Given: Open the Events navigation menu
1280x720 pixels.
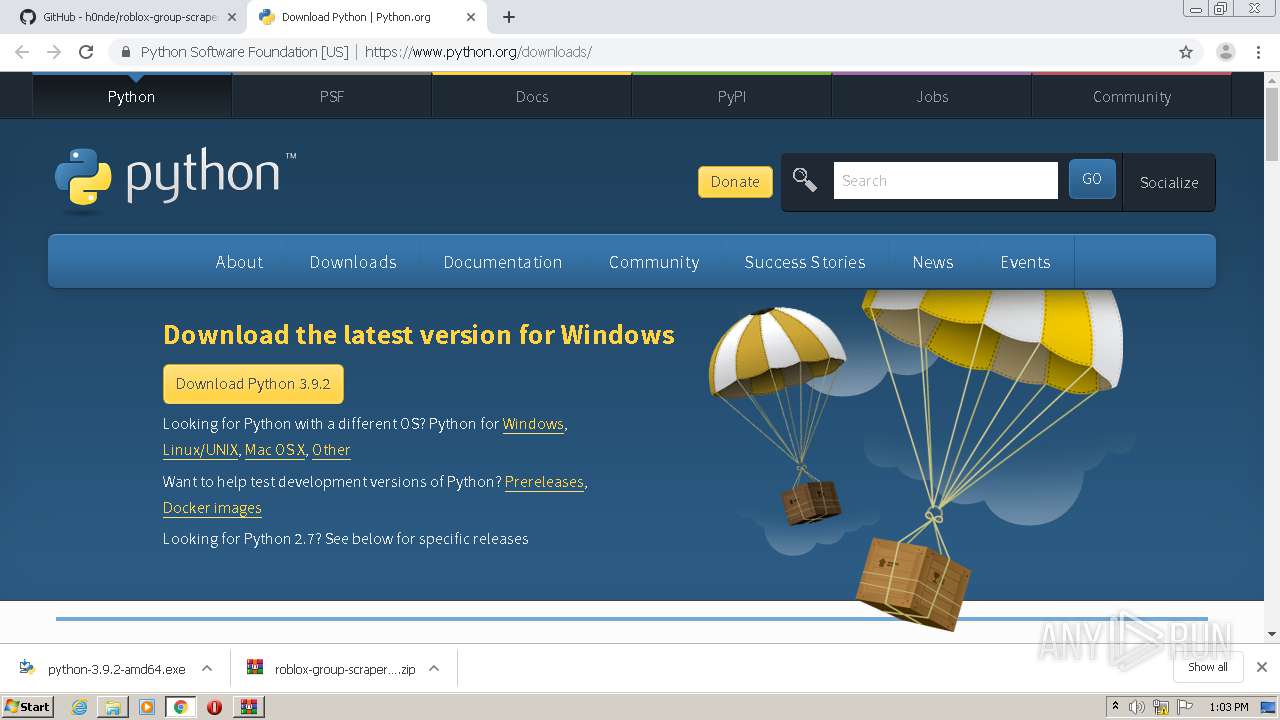Looking at the screenshot, I should click(1025, 262).
